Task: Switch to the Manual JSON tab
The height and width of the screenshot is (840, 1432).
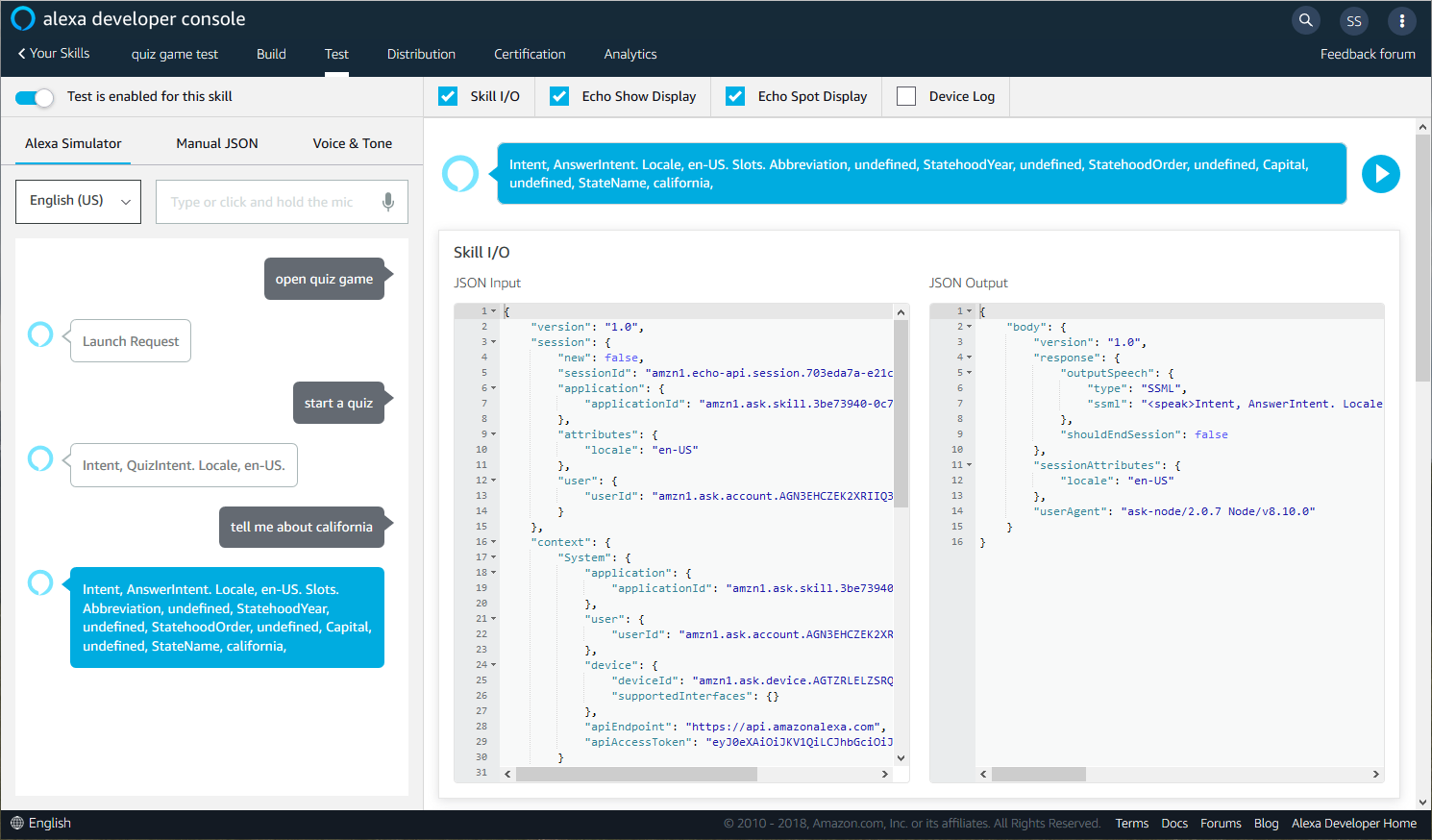Action: pyautogui.click(x=216, y=142)
